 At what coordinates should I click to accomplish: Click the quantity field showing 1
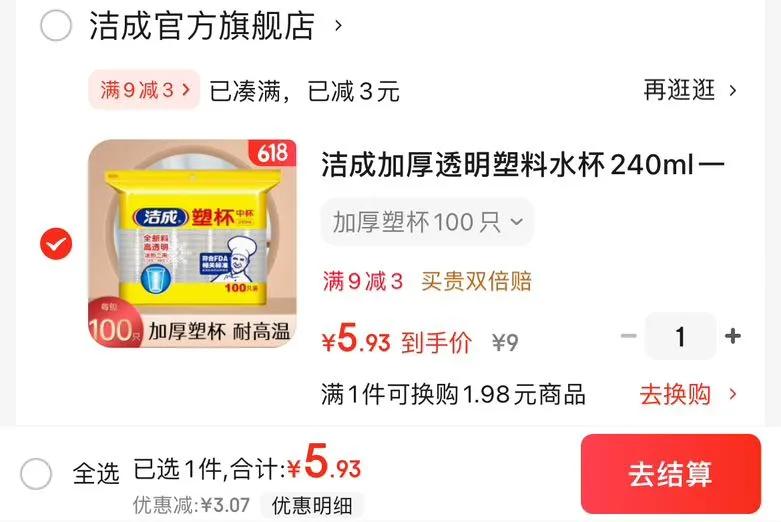[680, 336]
